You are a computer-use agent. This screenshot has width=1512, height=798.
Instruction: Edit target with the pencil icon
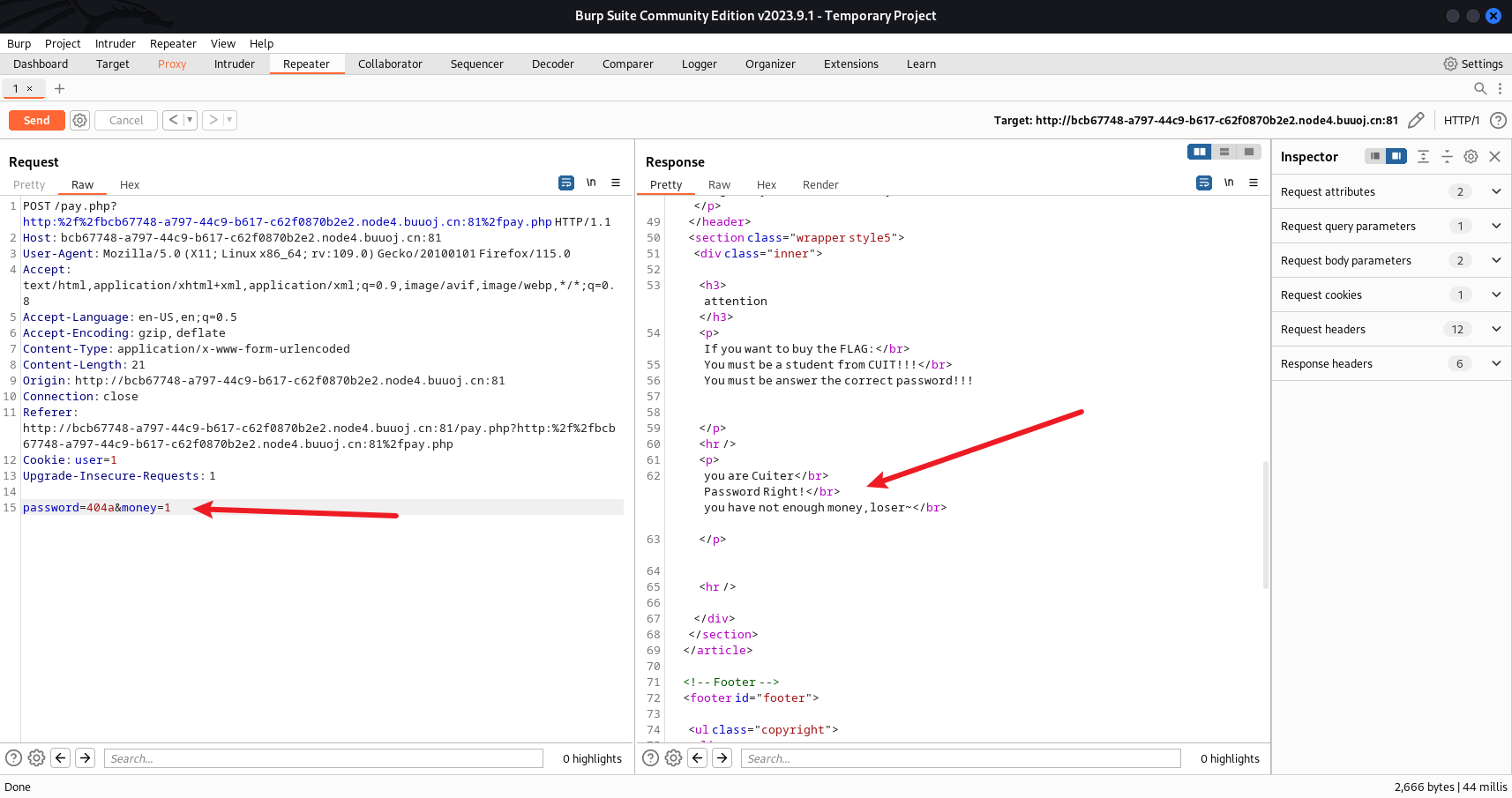(1416, 120)
